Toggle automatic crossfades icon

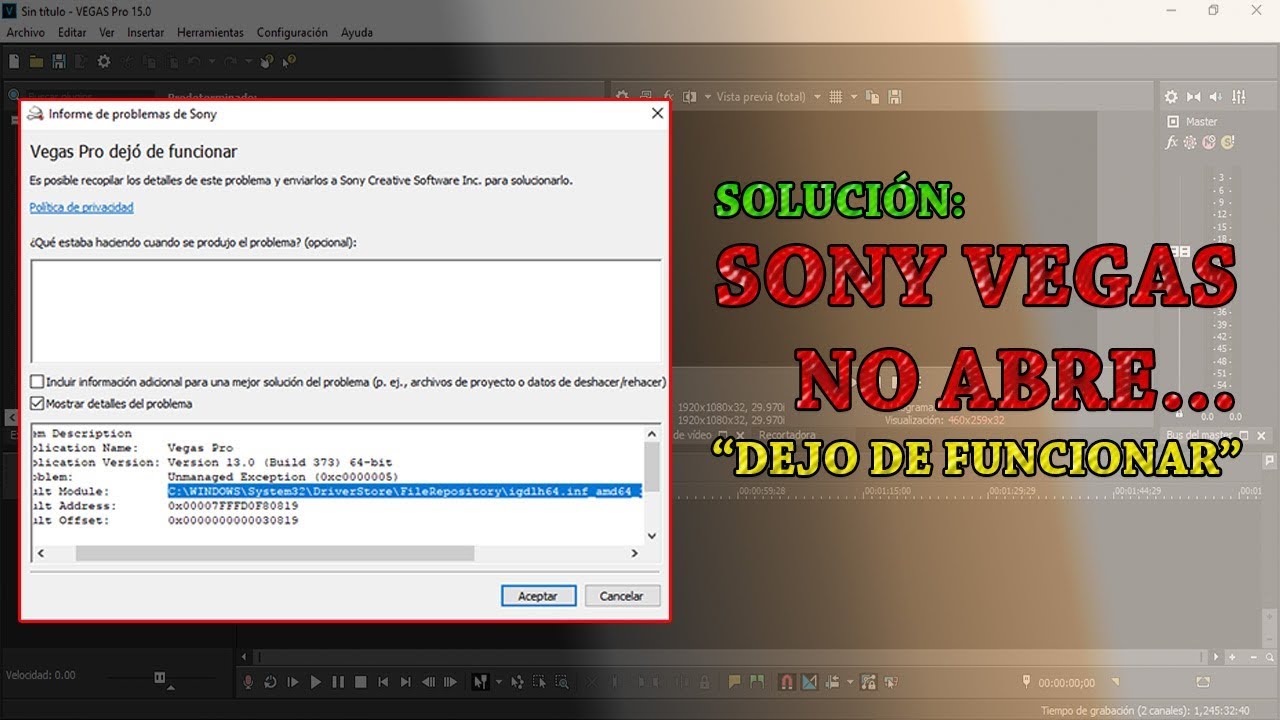click(809, 682)
